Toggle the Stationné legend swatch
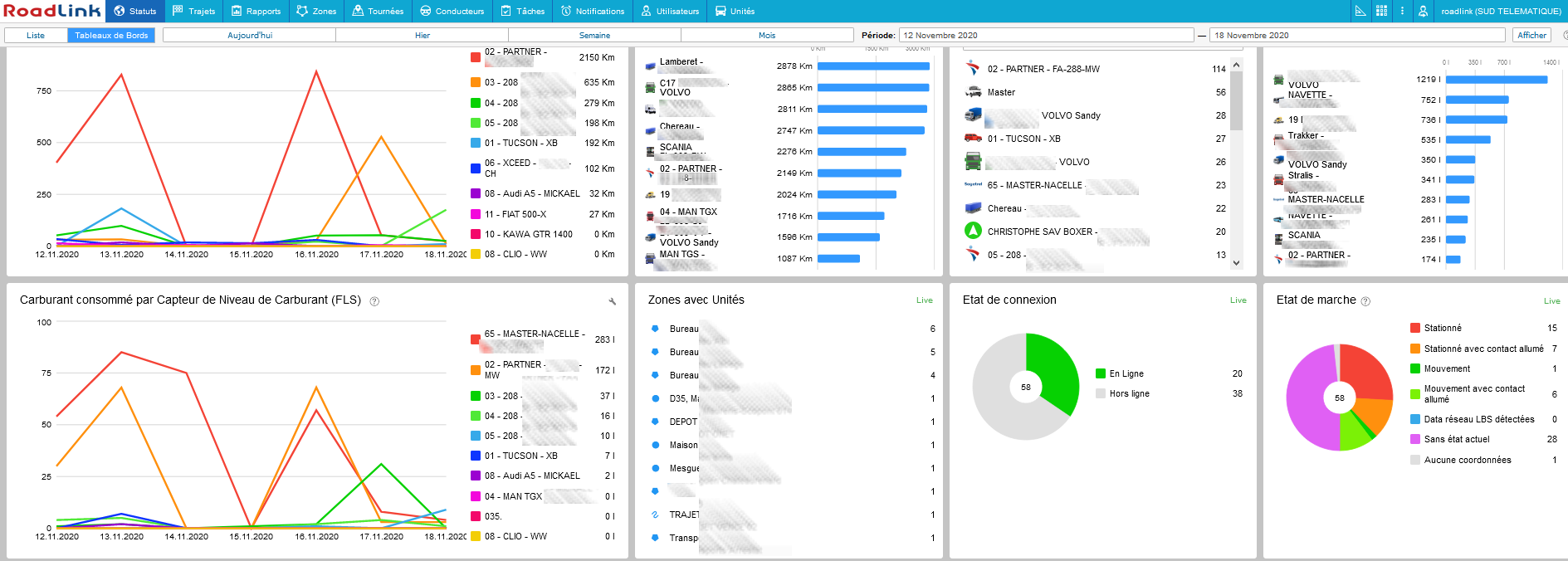 pyautogui.click(x=1415, y=328)
